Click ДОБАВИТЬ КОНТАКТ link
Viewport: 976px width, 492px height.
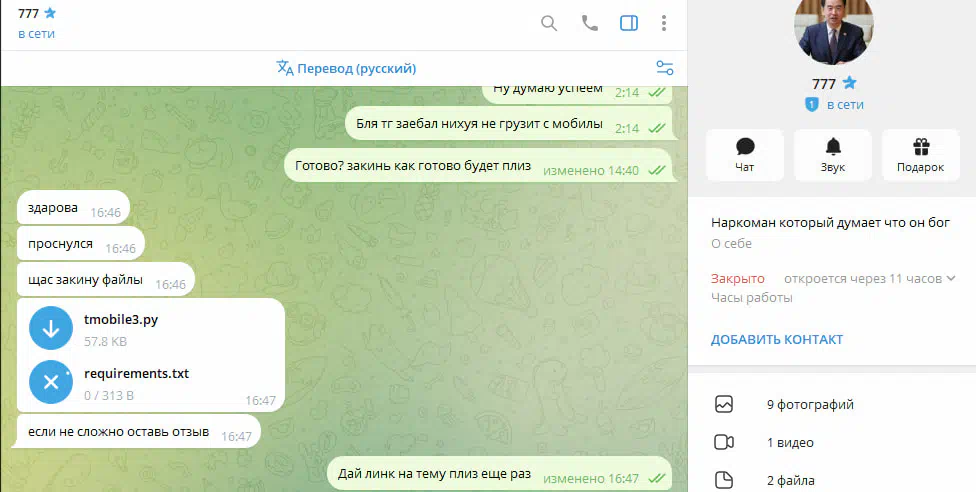point(777,339)
